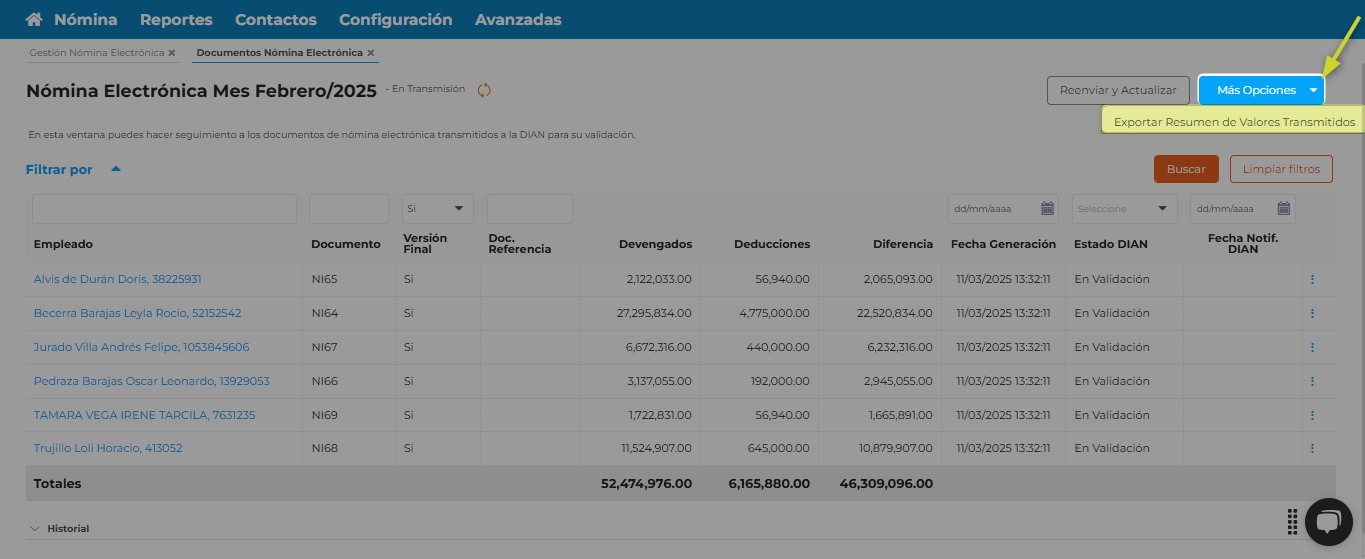This screenshot has height=559, width=1365.
Task: Open the live chat bubble
Action: point(1328,522)
